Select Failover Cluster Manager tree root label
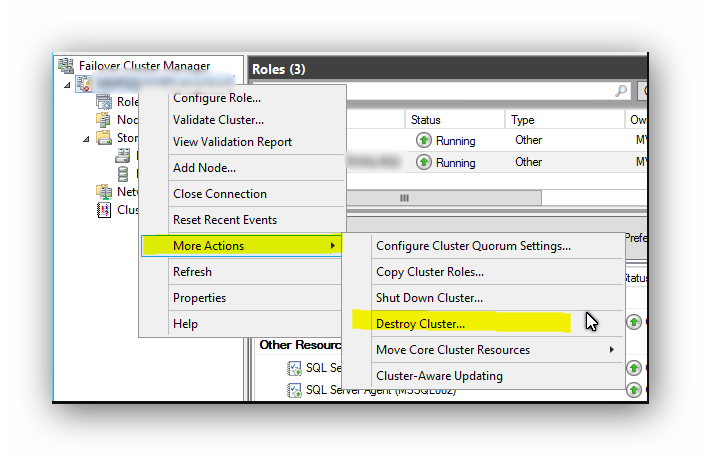Image resolution: width=701 pixels, height=456 pixels. click(144, 66)
